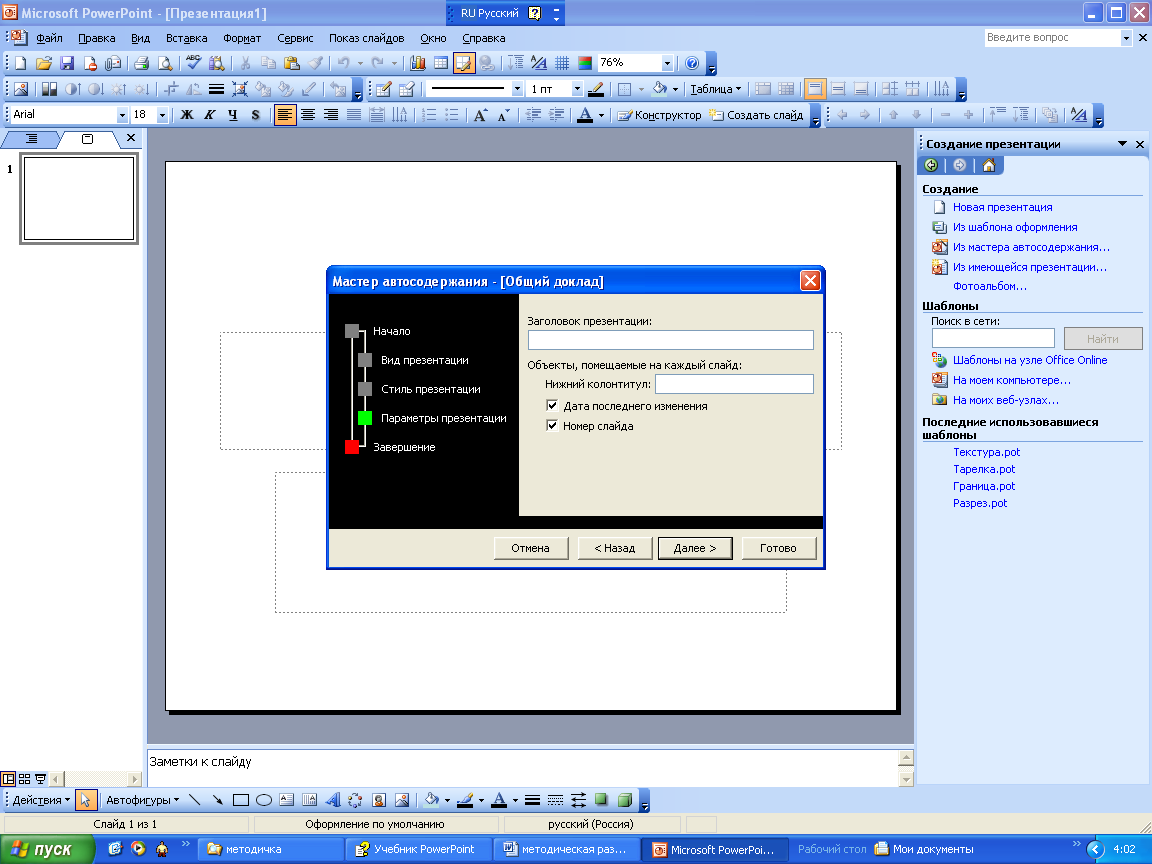Open link Из шаблона оформления
This screenshot has height=864, width=1152.
click(x=1015, y=227)
